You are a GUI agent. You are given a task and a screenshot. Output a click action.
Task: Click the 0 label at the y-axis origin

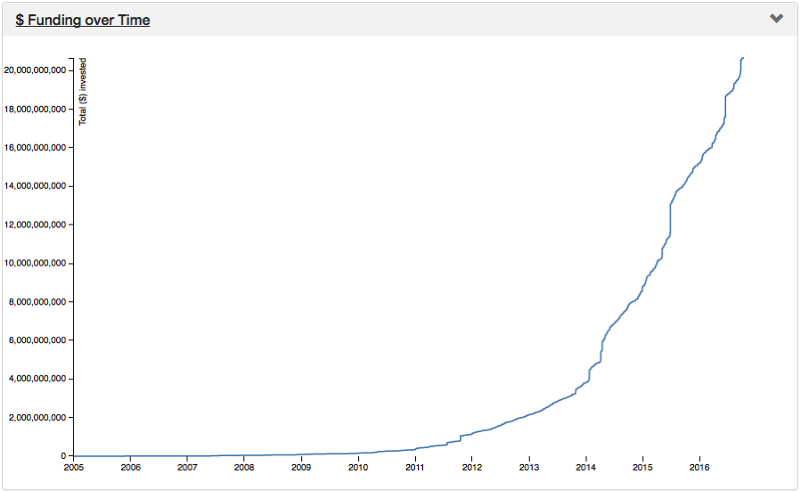coord(64,456)
